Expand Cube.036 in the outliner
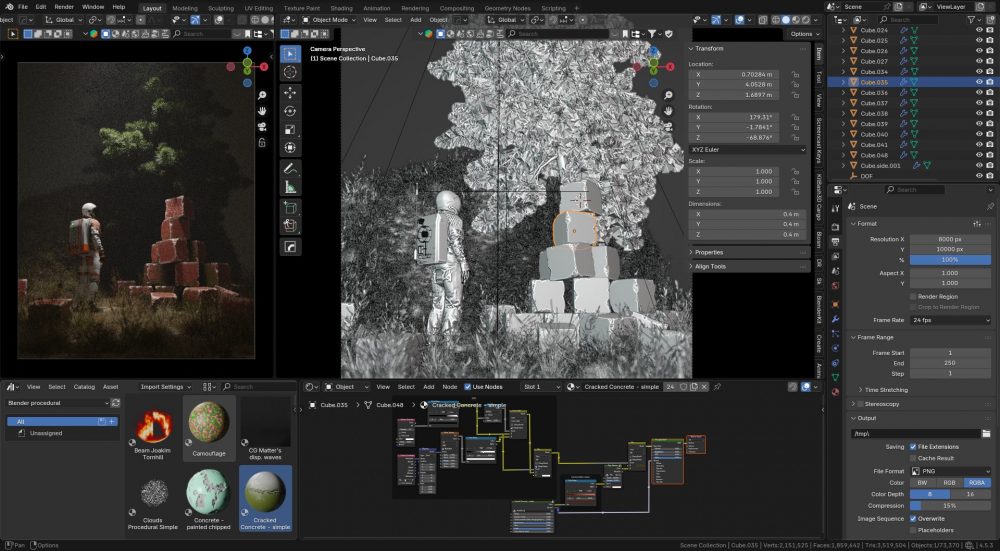Viewport: 1000px width, 551px height. pos(844,92)
